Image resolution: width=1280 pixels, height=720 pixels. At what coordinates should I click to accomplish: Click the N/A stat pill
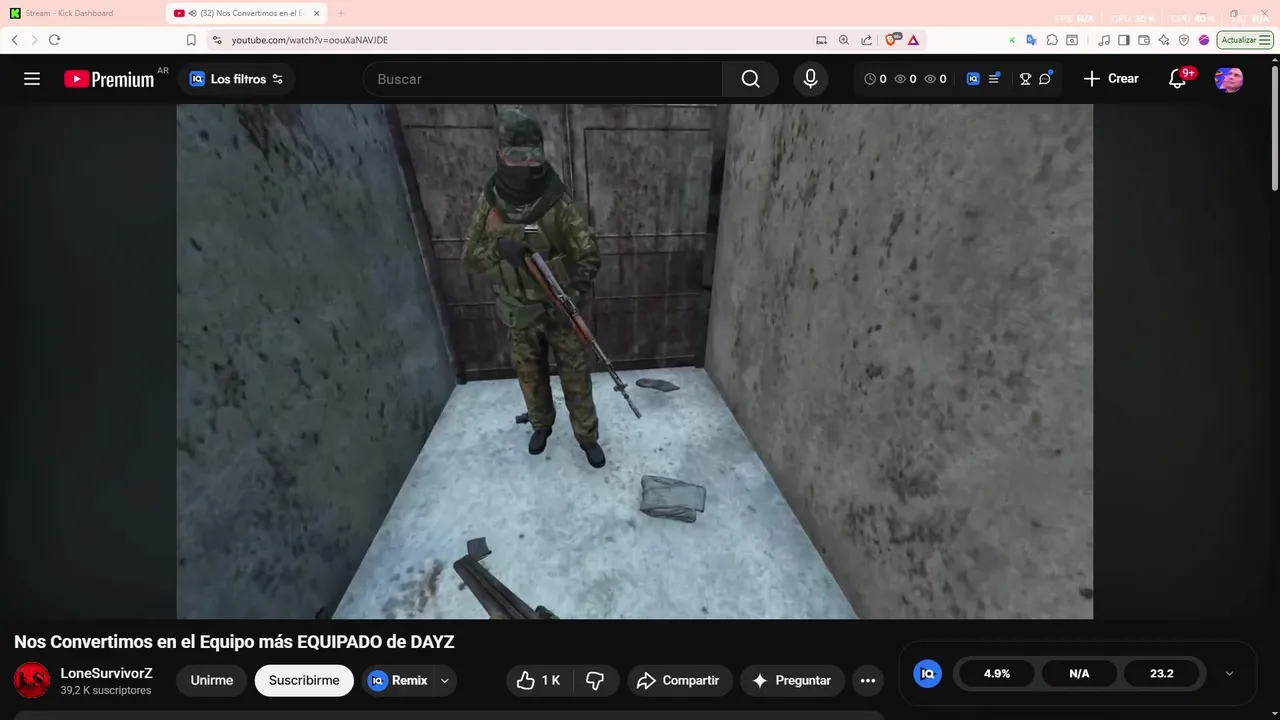[1079, 674]
